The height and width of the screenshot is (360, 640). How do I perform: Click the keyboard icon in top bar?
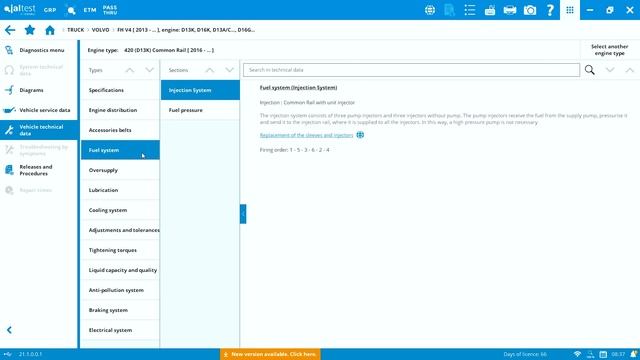point(490,10)
